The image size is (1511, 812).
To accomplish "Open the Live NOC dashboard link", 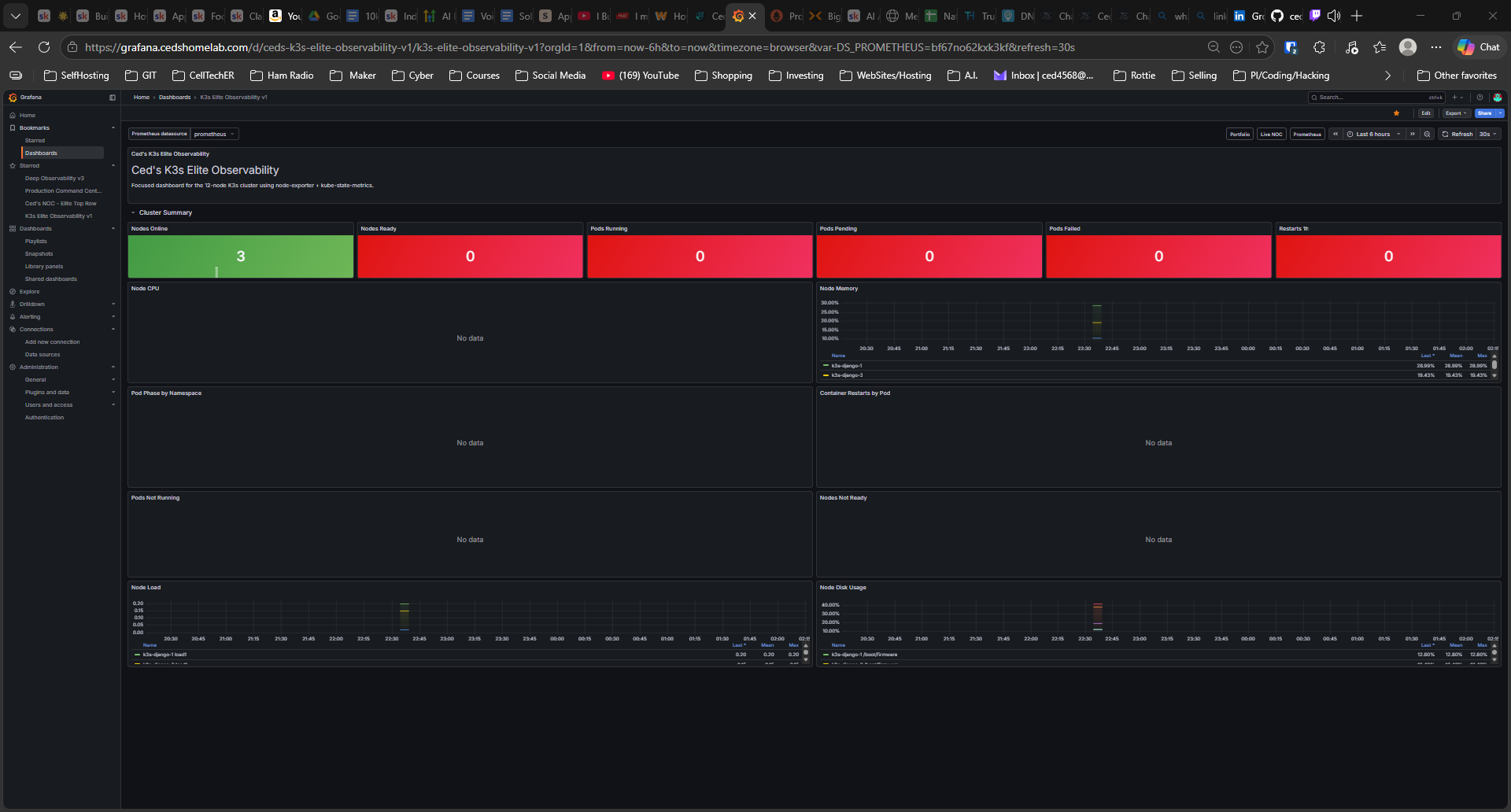I will point(1272,134).
